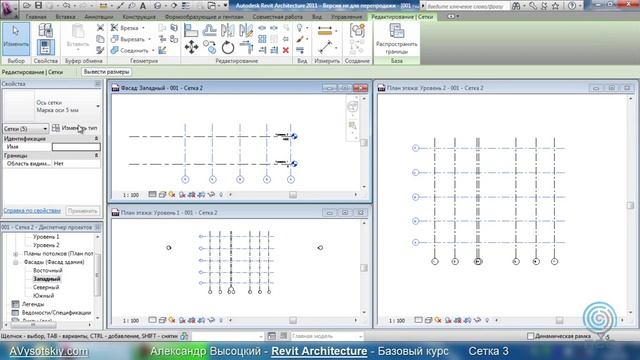
Task: Switch to the Главная ribbon tab
Action: [36, 17]
